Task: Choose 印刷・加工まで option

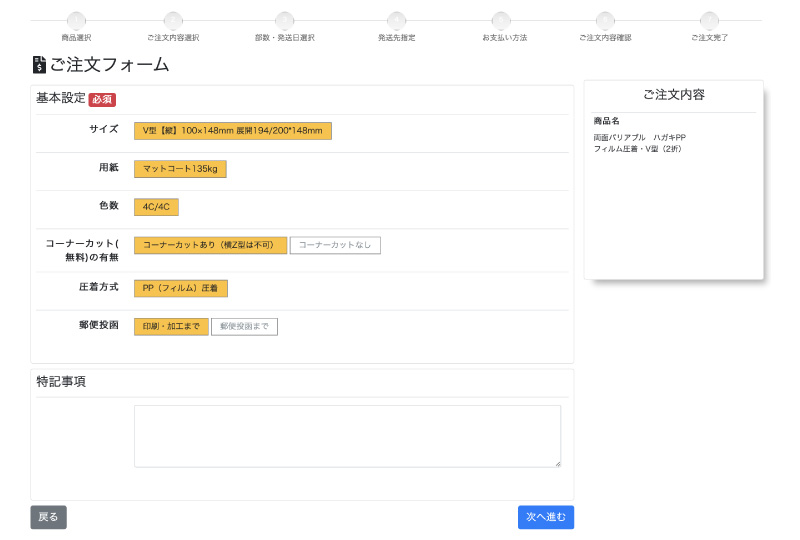Action: tap(171, 327)
